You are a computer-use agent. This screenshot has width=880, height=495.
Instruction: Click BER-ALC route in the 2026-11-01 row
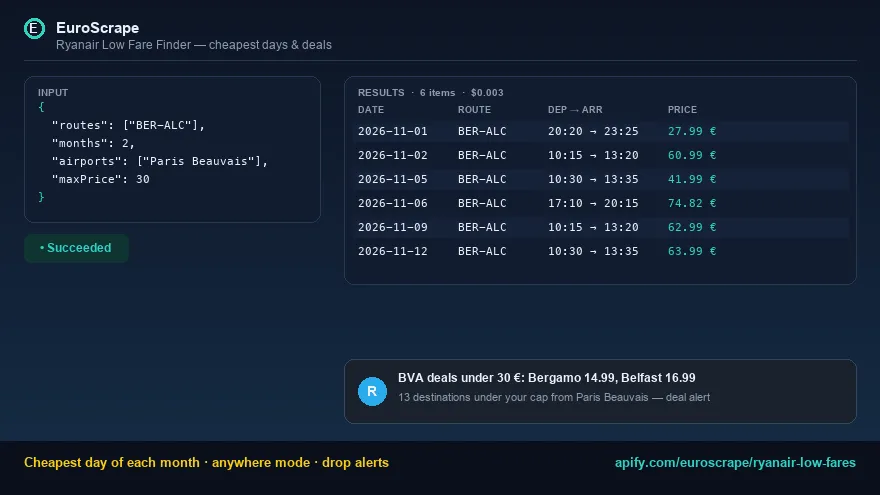click(x=482, y=131)
